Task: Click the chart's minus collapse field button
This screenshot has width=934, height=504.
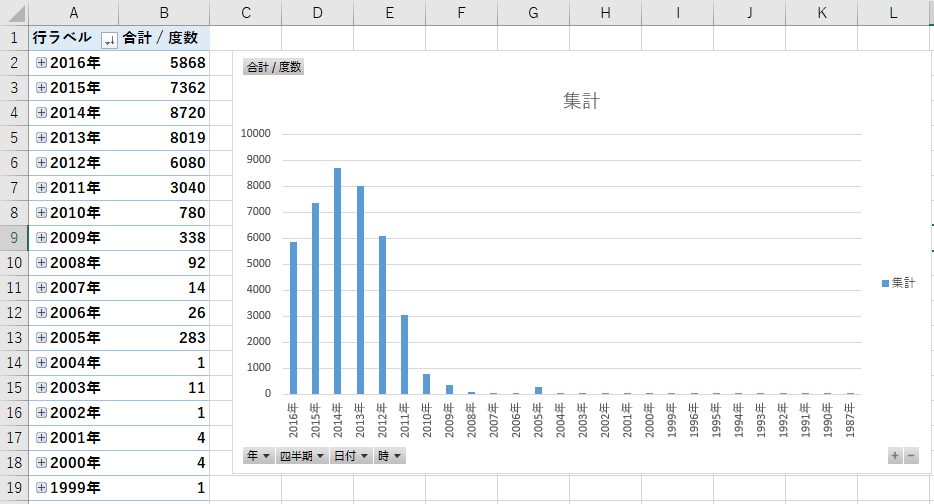Action: [x=910, y=456]
